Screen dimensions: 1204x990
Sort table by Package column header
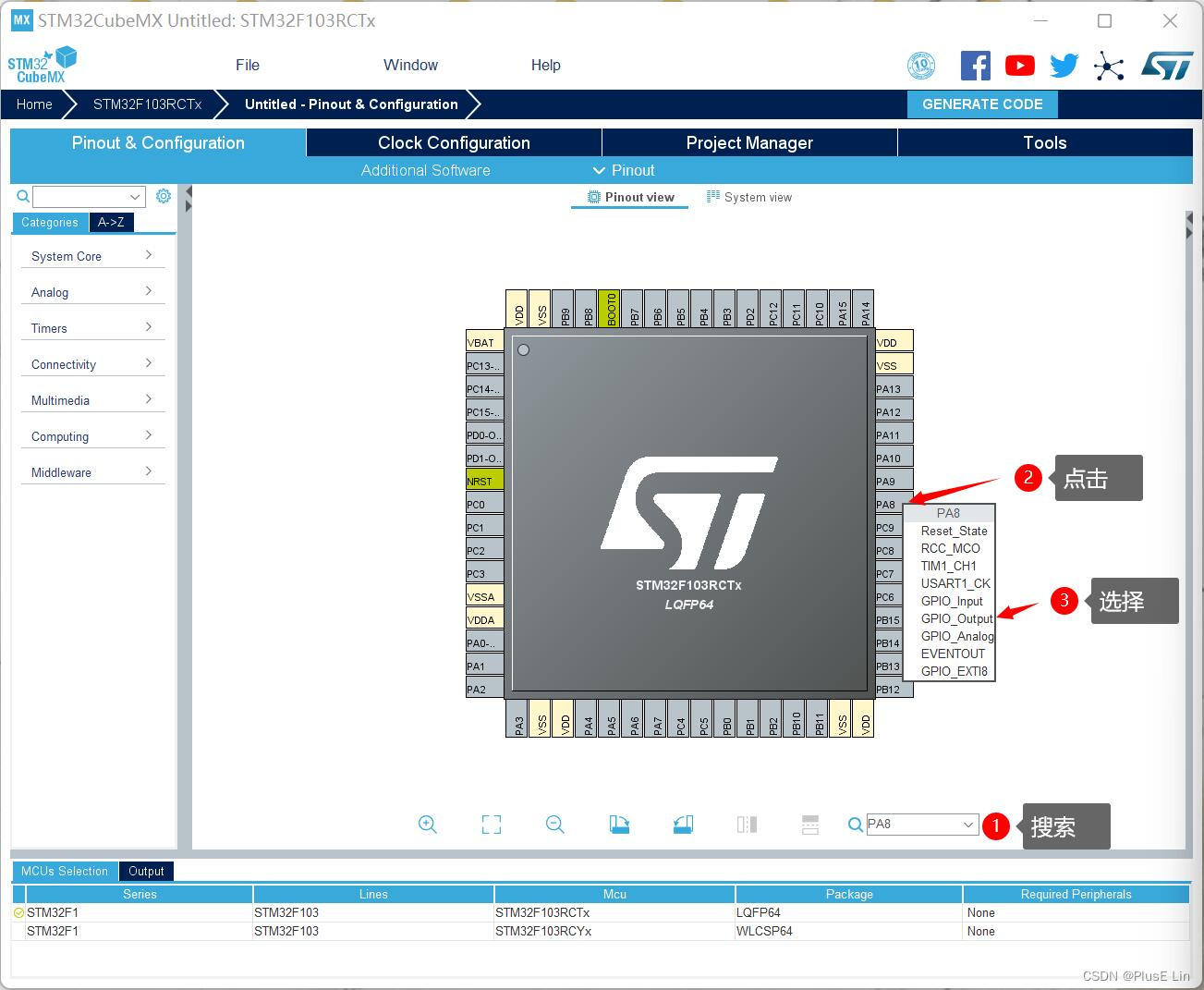[849, 894]
